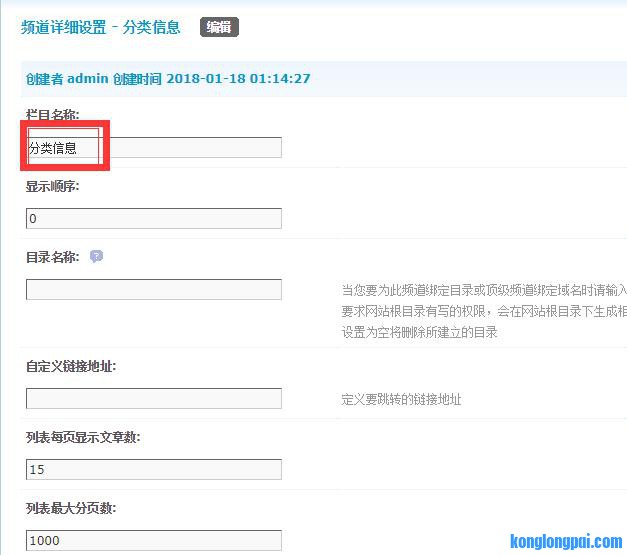This screenshot has height=555, width=627.
Task: Select the empty 目录名称 text box
Action: pyautogui.click(x=154, y=289)
